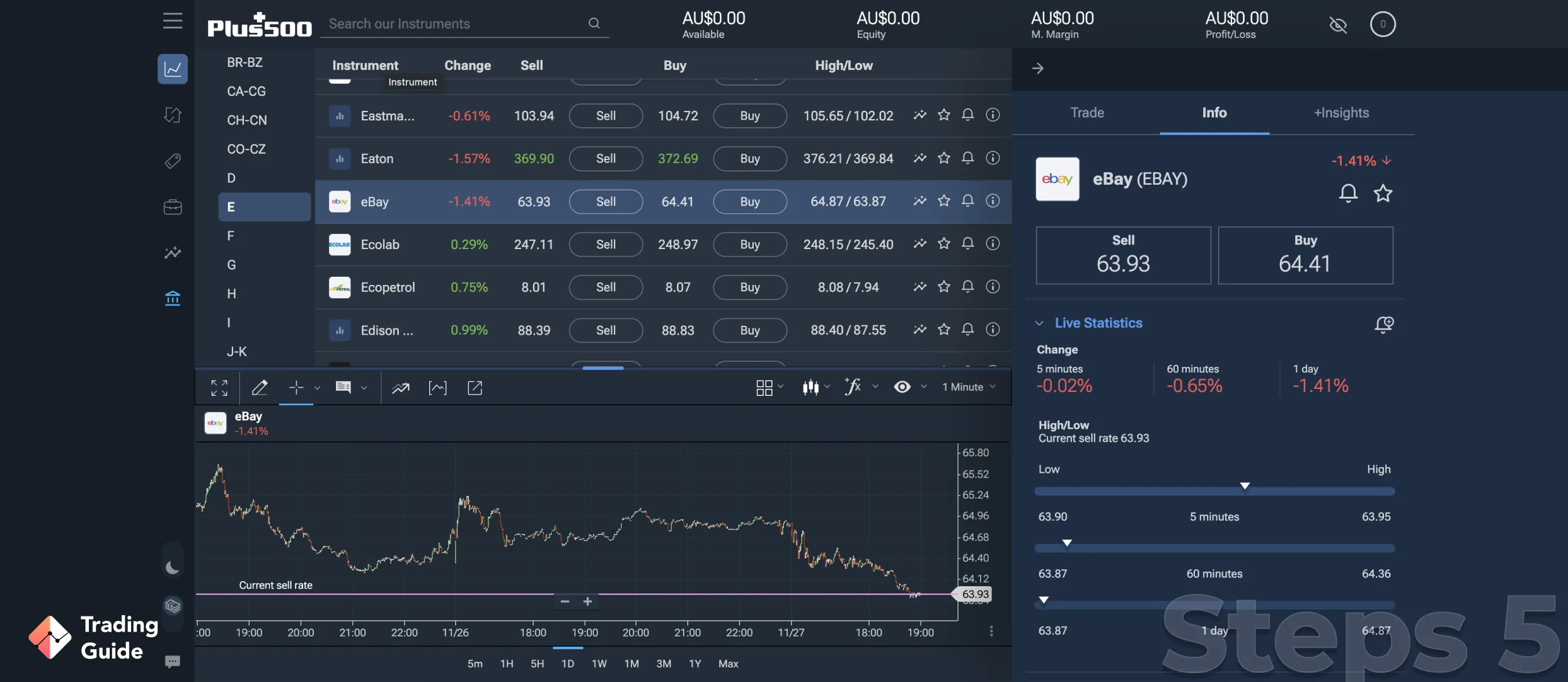The height and width of the screenshot is (682, 1568).
Task: Open the 1 Minute interval dropdown
Action: click(x=969, y=387)
